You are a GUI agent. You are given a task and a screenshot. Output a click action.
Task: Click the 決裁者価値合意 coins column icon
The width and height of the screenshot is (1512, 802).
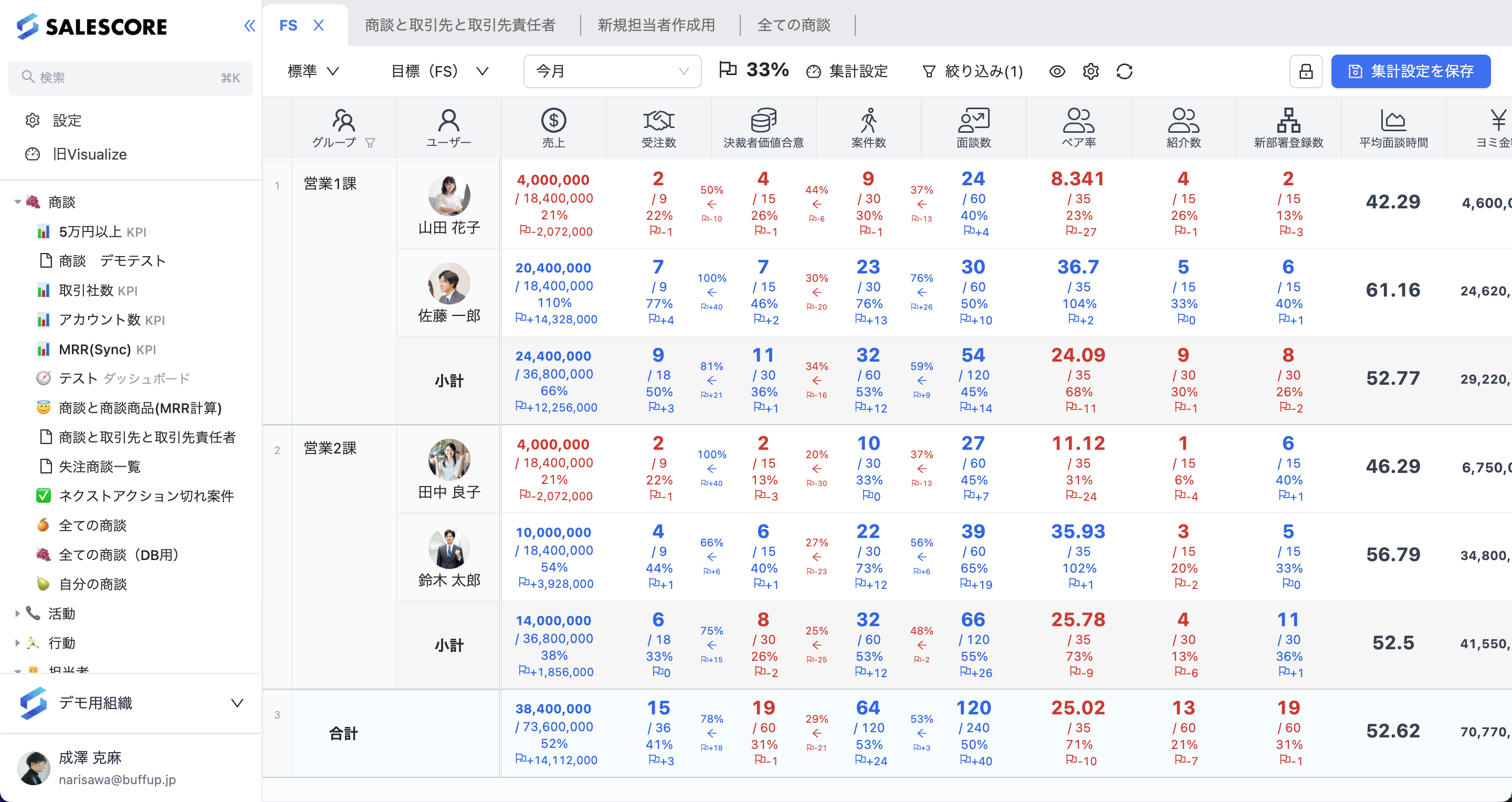pyautogui.click(x=764, y=120)
